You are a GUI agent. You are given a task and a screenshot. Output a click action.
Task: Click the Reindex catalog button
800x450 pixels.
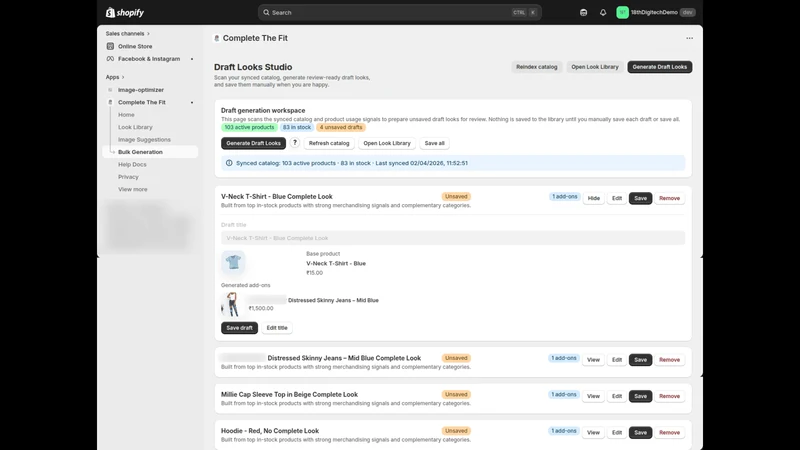(536, 67)
